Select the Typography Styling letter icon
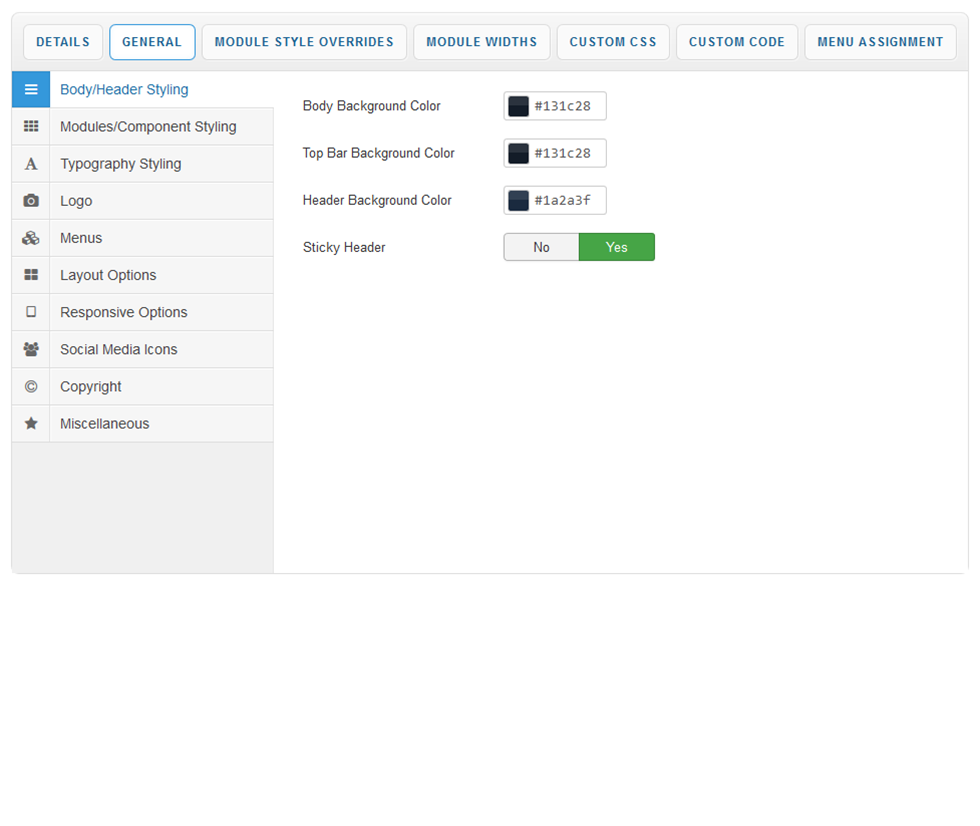The width and height of the screenshot is (980, 826). click(31, 164)
